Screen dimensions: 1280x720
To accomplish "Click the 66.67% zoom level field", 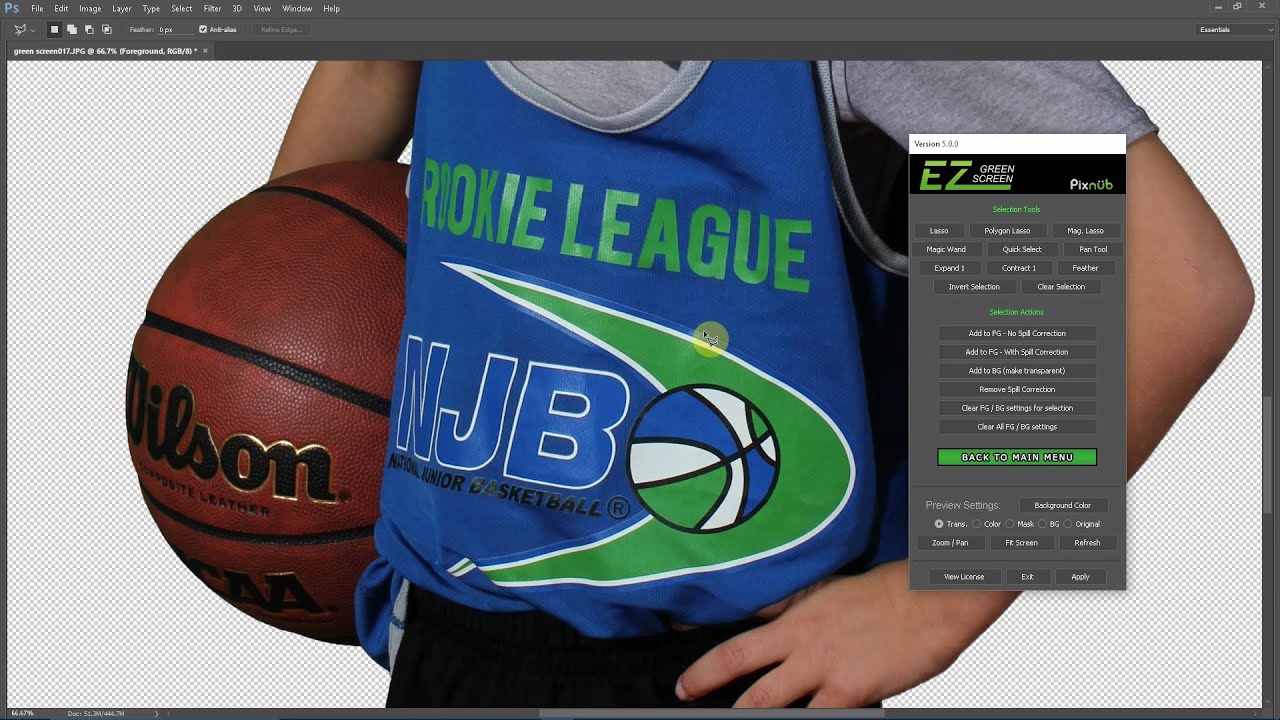I will pos(23,713).
